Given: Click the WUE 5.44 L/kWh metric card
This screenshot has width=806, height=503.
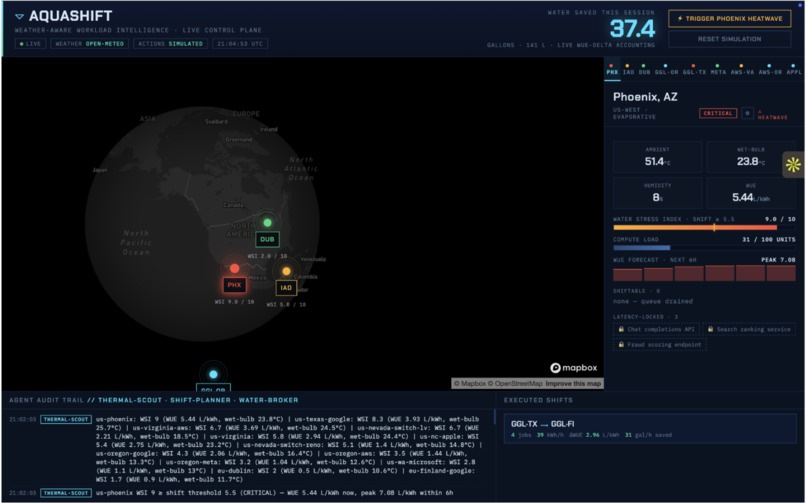Looking at the screenshot, I should click(x=750, y=193).
